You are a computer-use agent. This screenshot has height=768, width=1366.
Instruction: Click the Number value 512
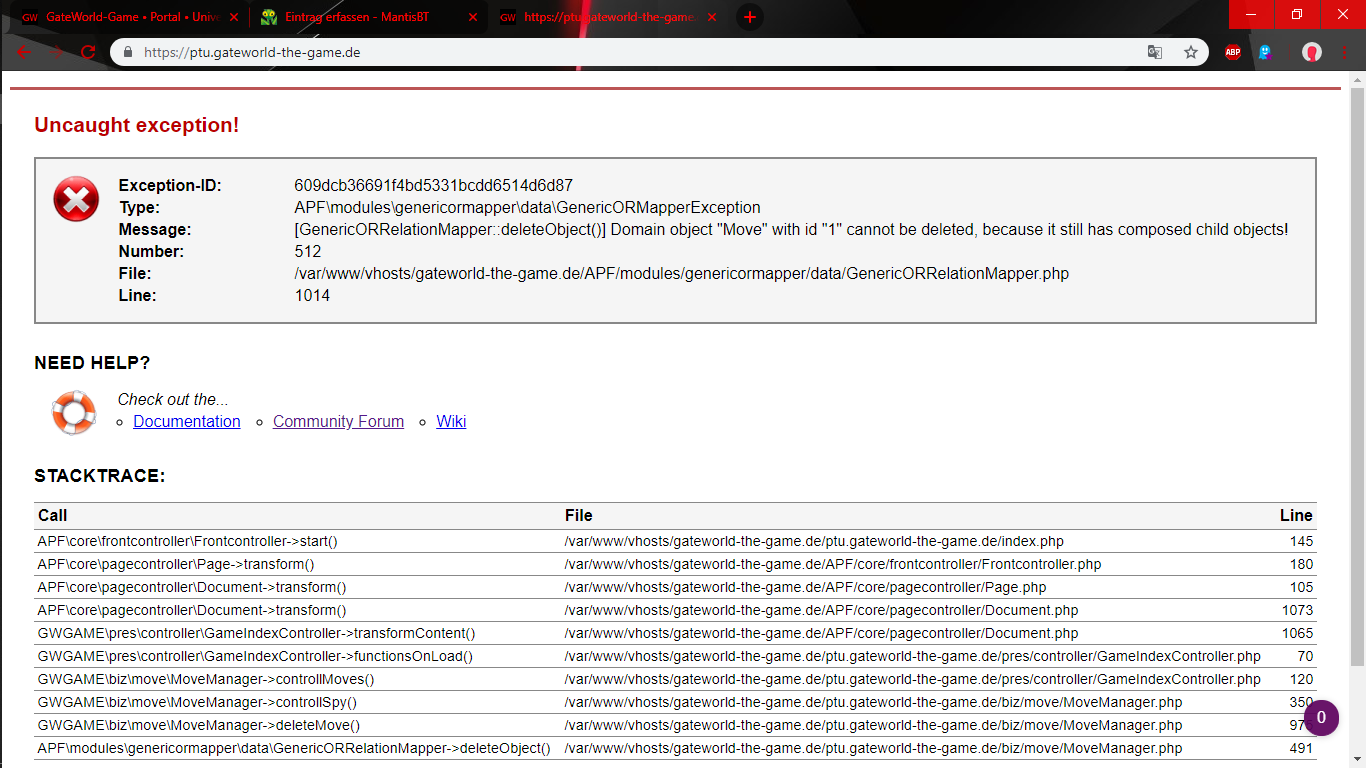[308, 251]
